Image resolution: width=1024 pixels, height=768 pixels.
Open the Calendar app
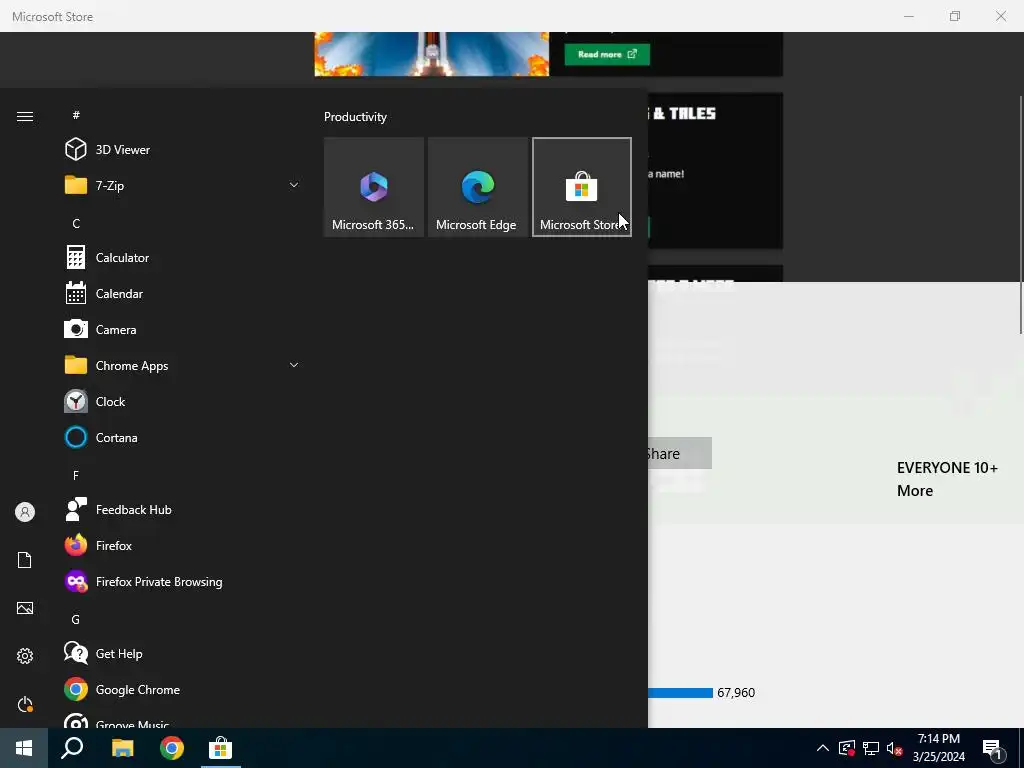[x=181, y=293]
